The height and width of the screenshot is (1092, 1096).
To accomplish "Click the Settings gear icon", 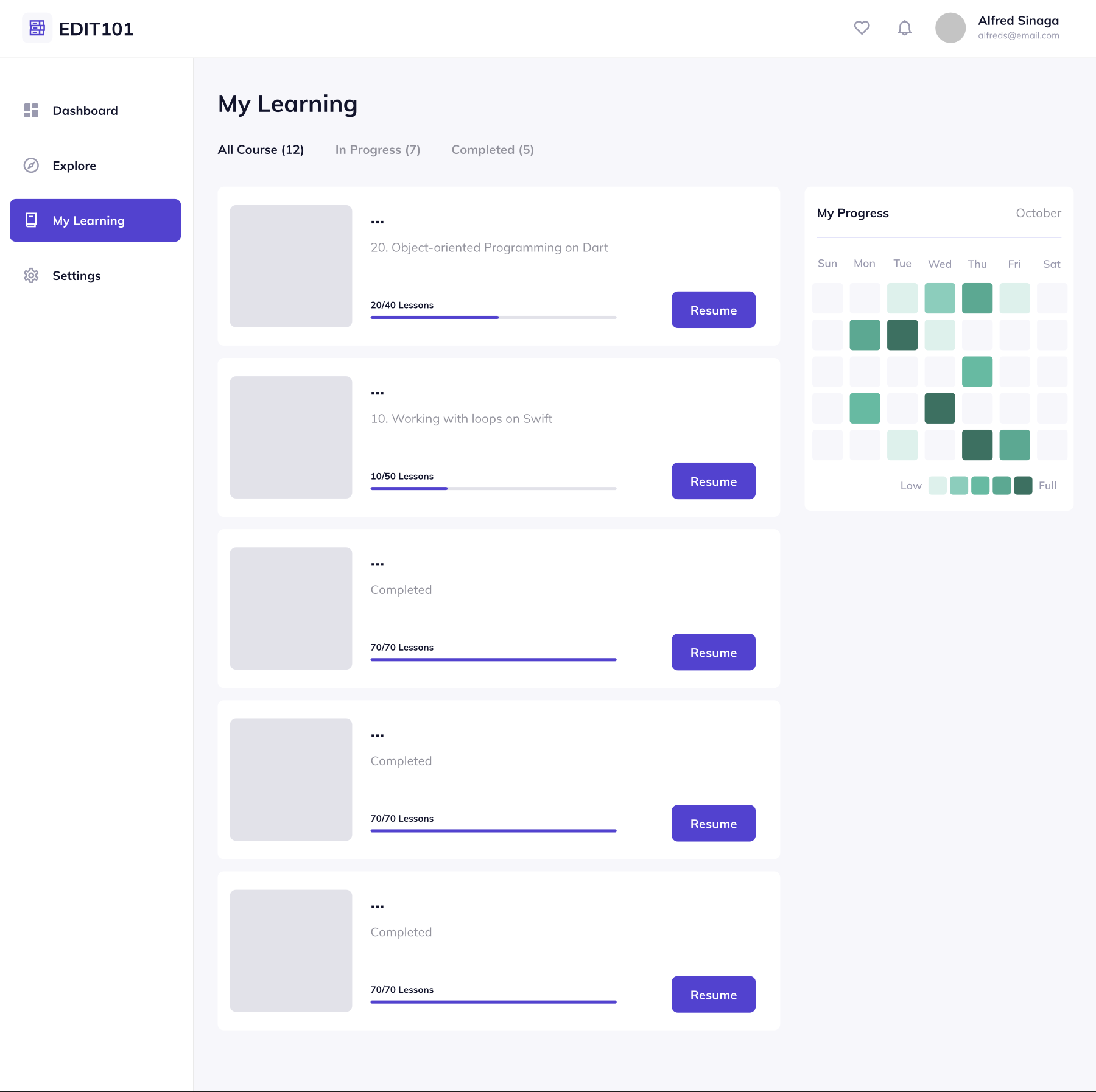I will pyautogui.click(x=31, y=276).
